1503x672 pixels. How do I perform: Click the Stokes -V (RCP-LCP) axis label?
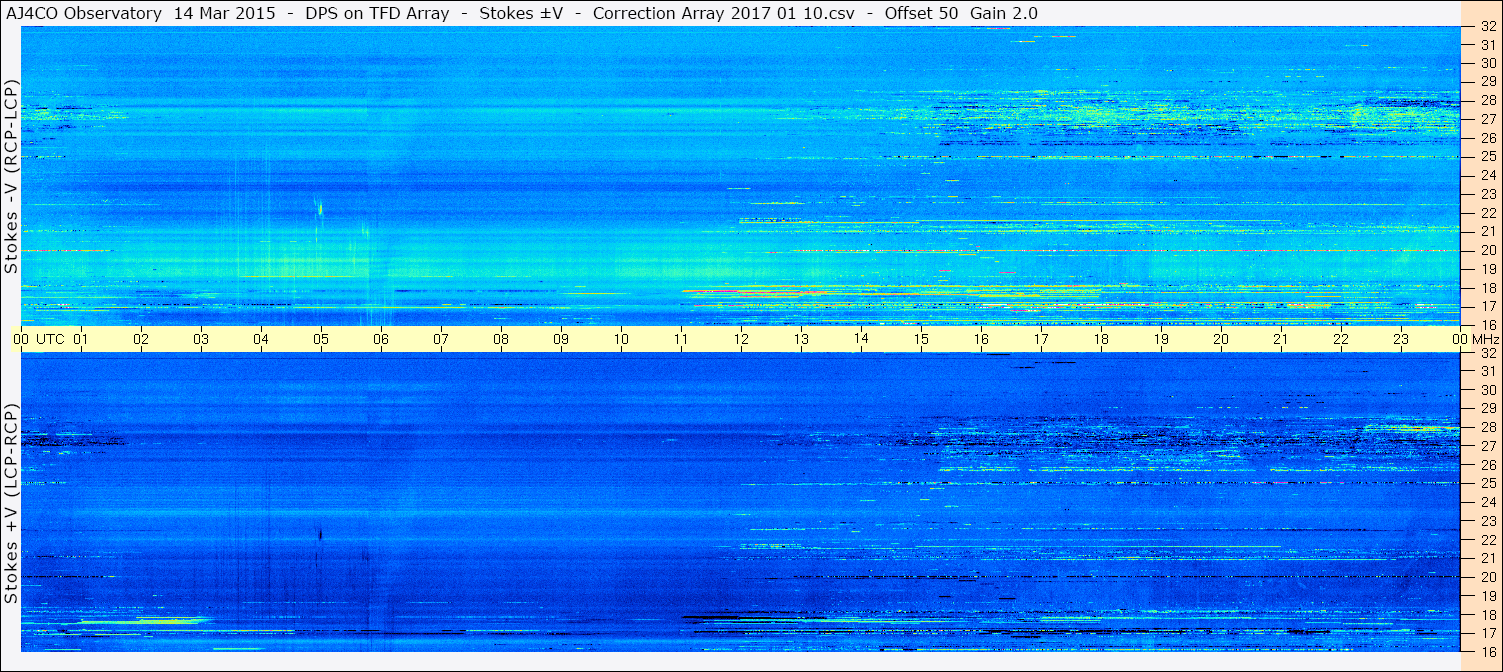pyautogui.click(x=11, y=178)
